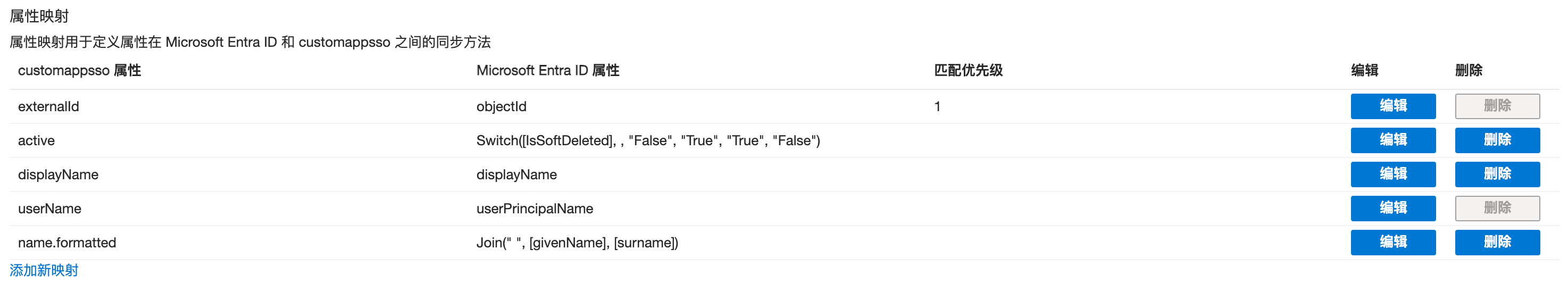Click 删除 button in userName row
This screenshot has width=1568, height=283.
point(1497,208)
